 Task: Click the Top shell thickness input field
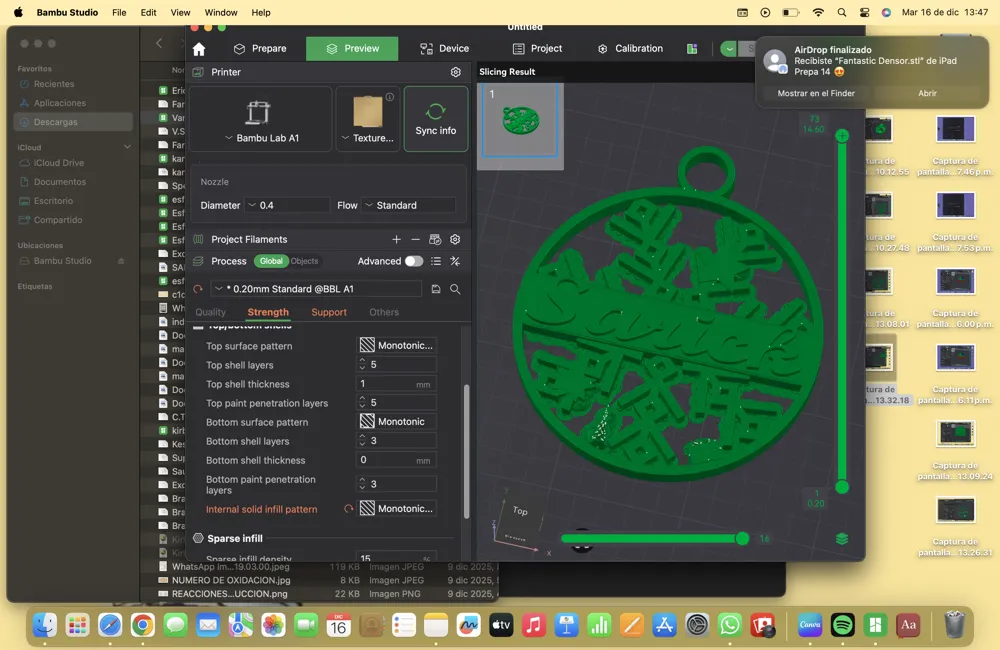(395, 384)
